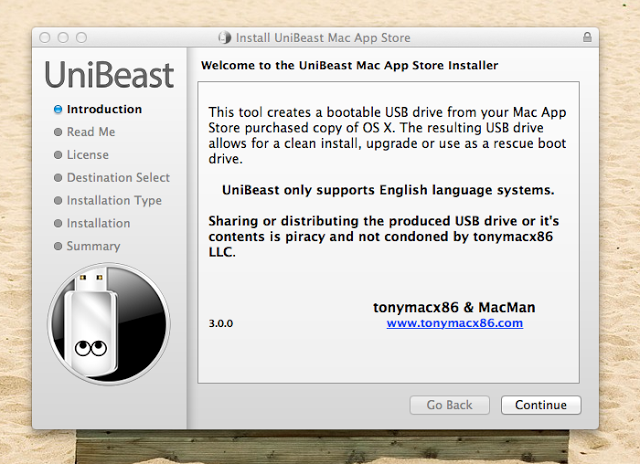Select the Introduction step label

(104, 109)
